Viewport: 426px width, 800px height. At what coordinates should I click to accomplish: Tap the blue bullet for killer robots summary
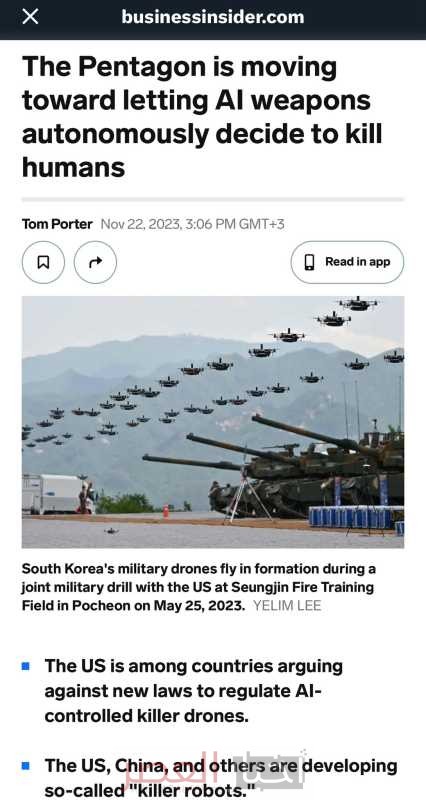[x=26, y=766]
